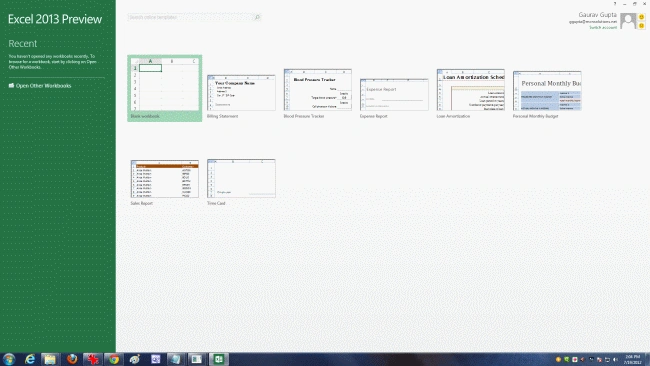This screenshot has height=366, width=650.
Task: Click the user profile picture
Action: [628, 21]
